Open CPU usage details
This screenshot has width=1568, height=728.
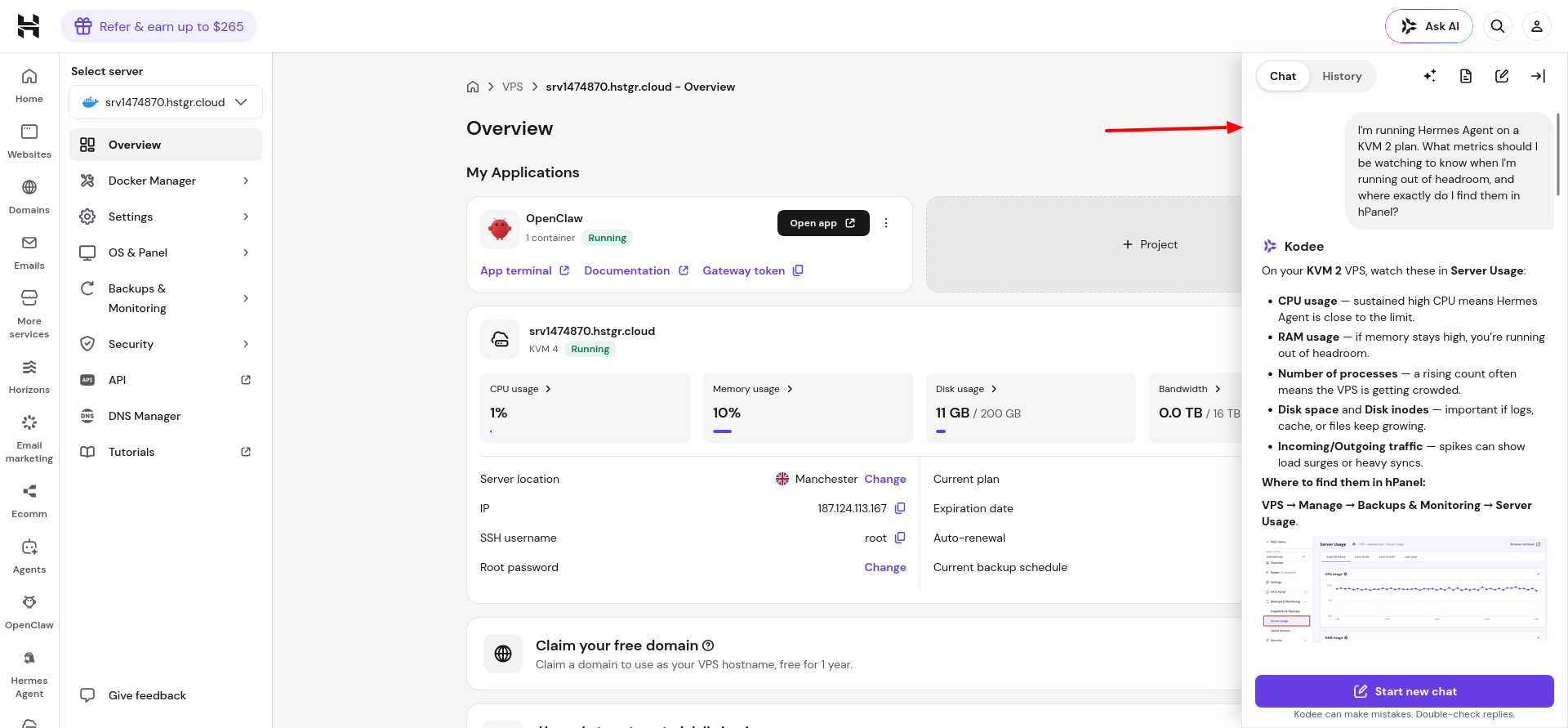click(520, 389)
